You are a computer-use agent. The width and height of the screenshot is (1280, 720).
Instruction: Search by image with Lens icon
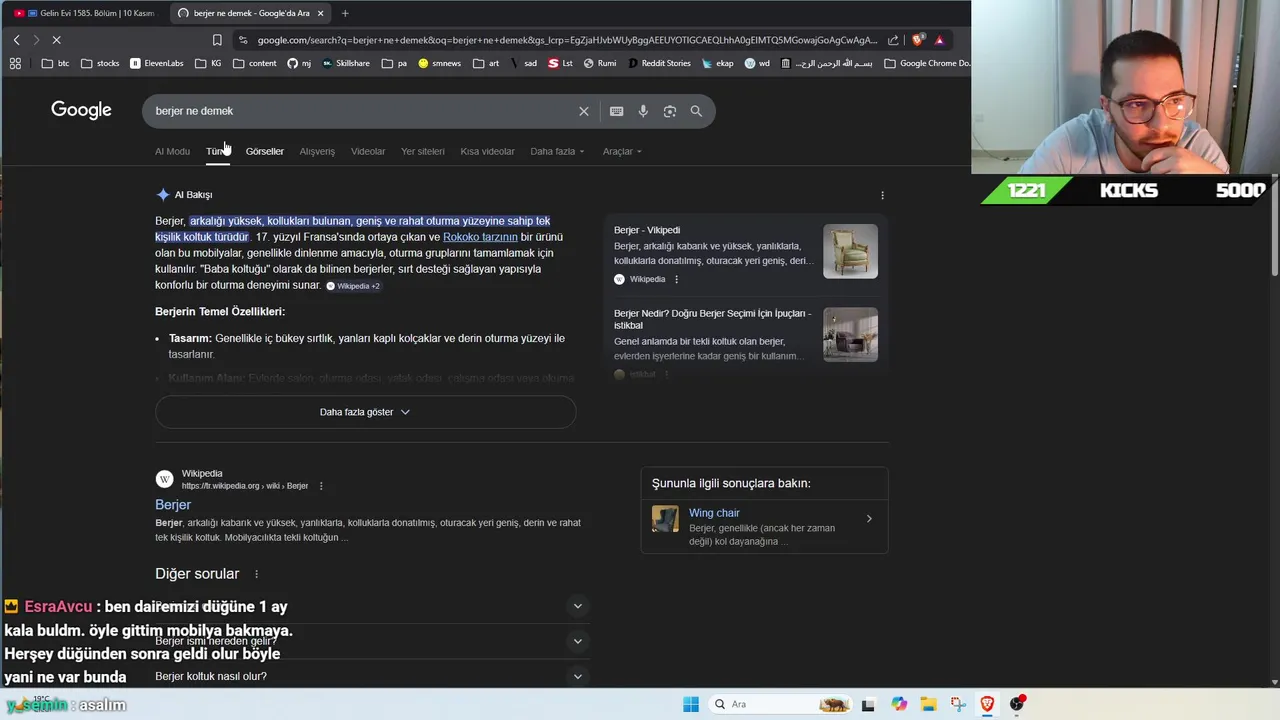[670, 111]
